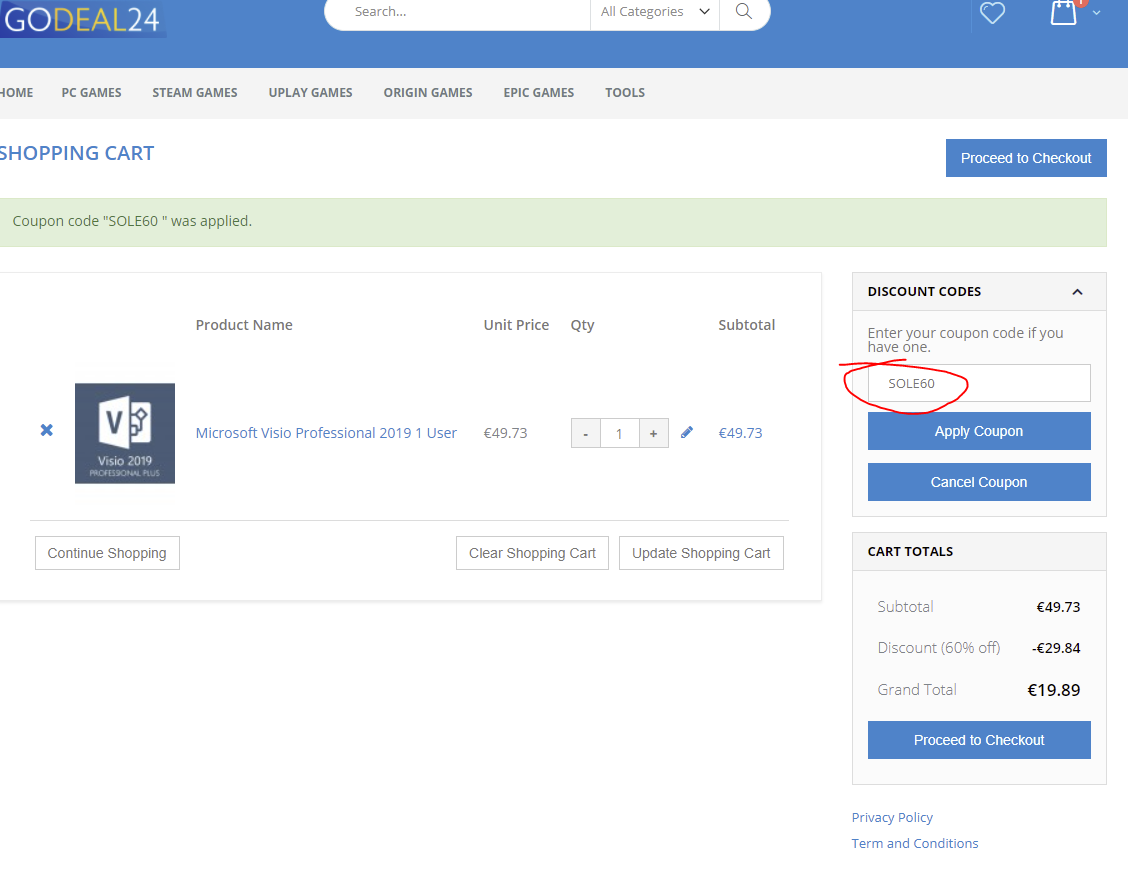Increase quantity with plus button
Screen dimensions: 1128x890
[653, 434]
